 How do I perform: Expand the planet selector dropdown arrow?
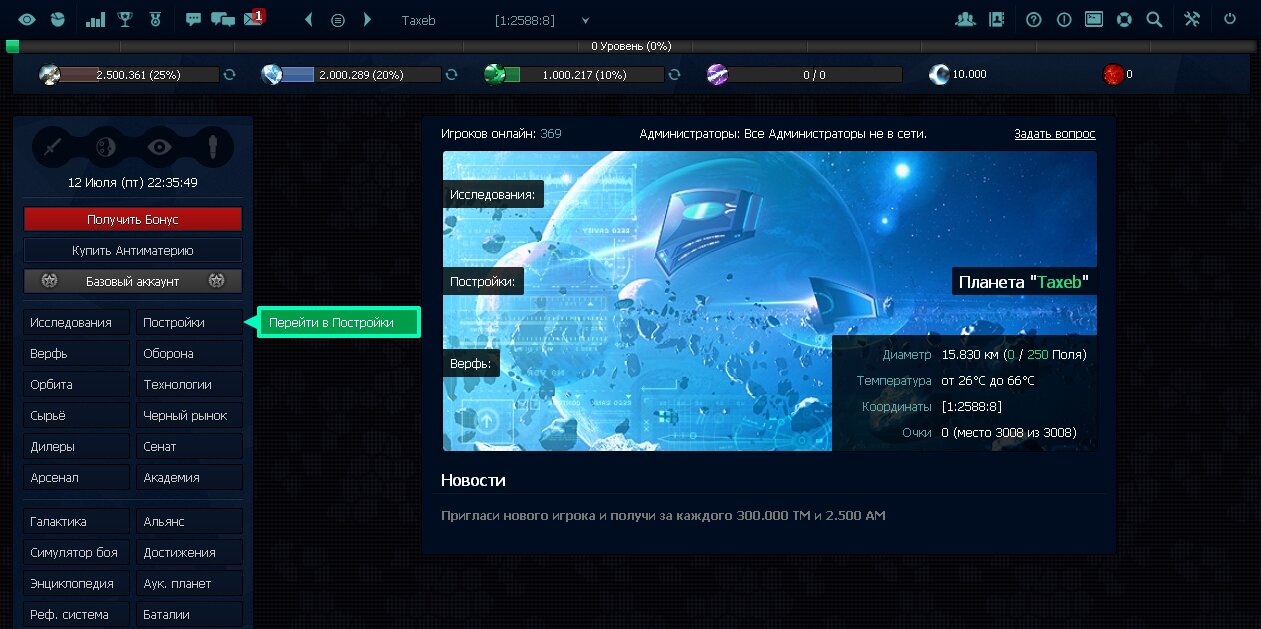(585, 20)
